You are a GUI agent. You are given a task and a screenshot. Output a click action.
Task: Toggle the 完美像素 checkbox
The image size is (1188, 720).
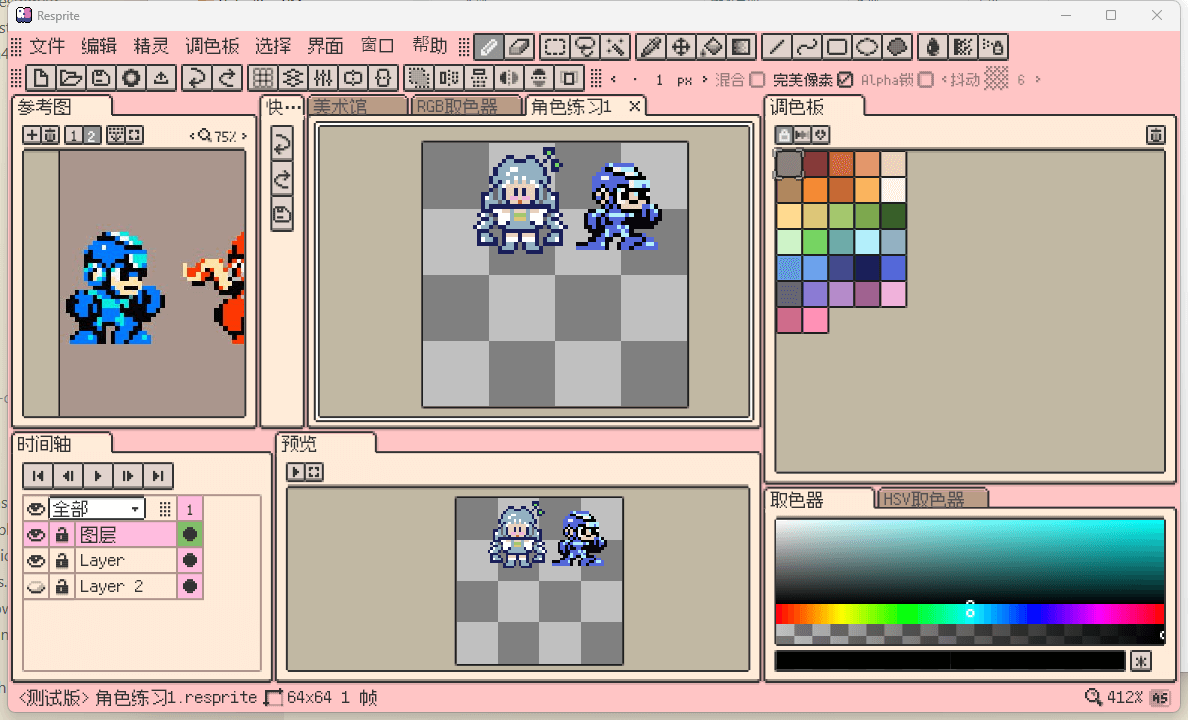pyautogui.click(x=845, y=80)
